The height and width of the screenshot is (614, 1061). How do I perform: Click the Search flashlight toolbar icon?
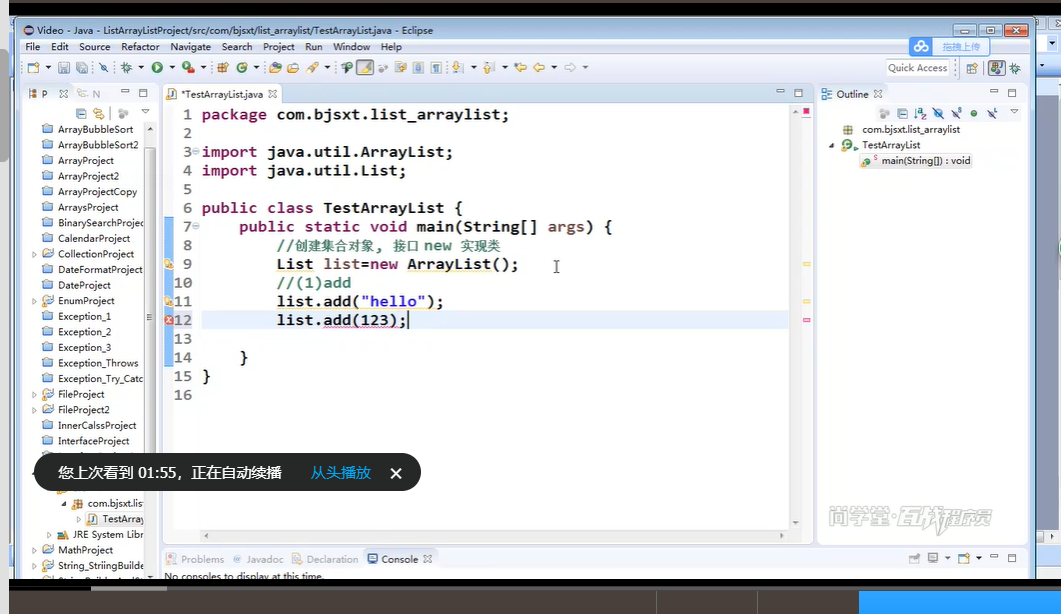(x=312, y=67)
